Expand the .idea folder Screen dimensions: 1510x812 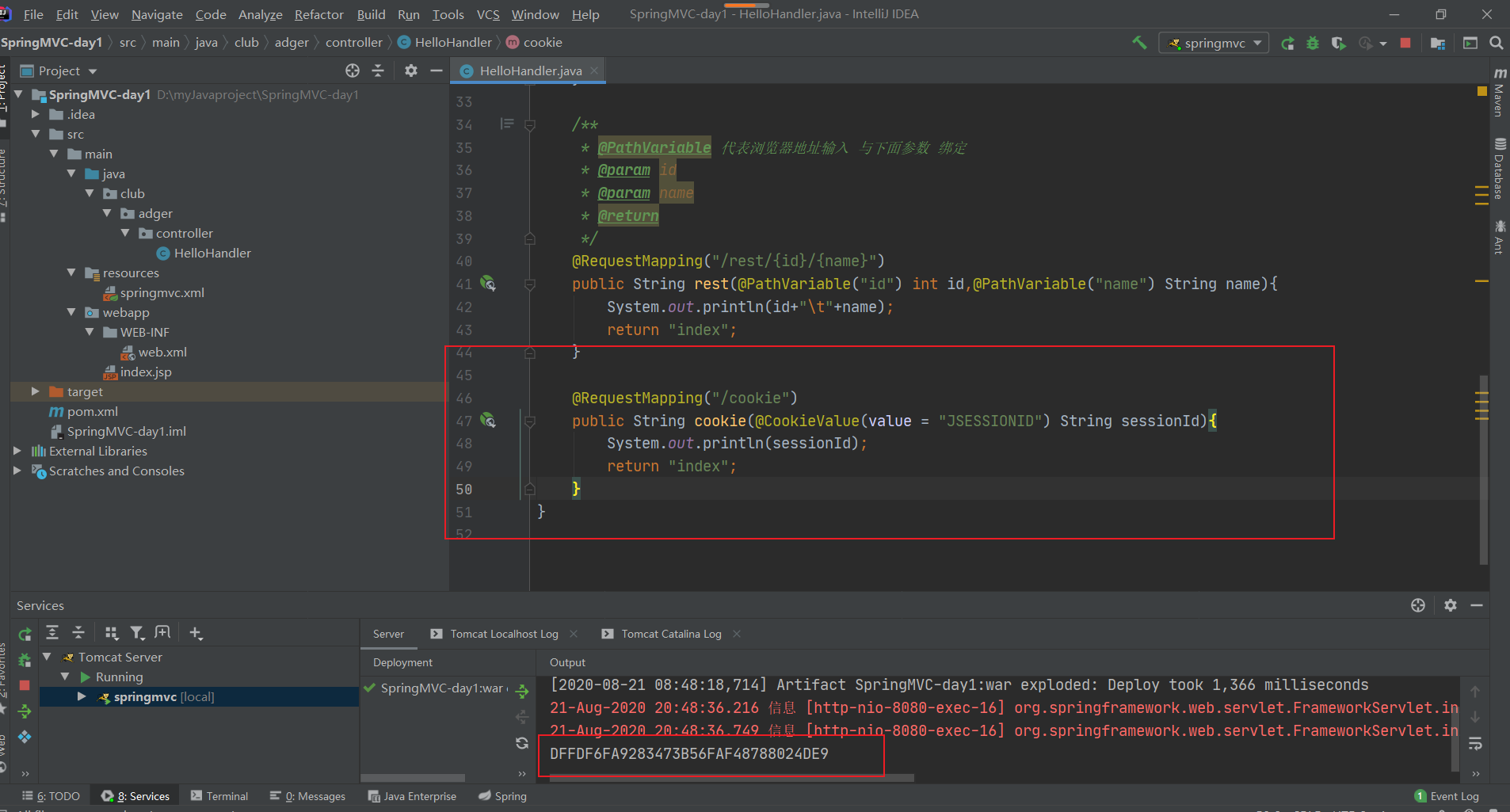pyautogui.click(x=35, y=114)
